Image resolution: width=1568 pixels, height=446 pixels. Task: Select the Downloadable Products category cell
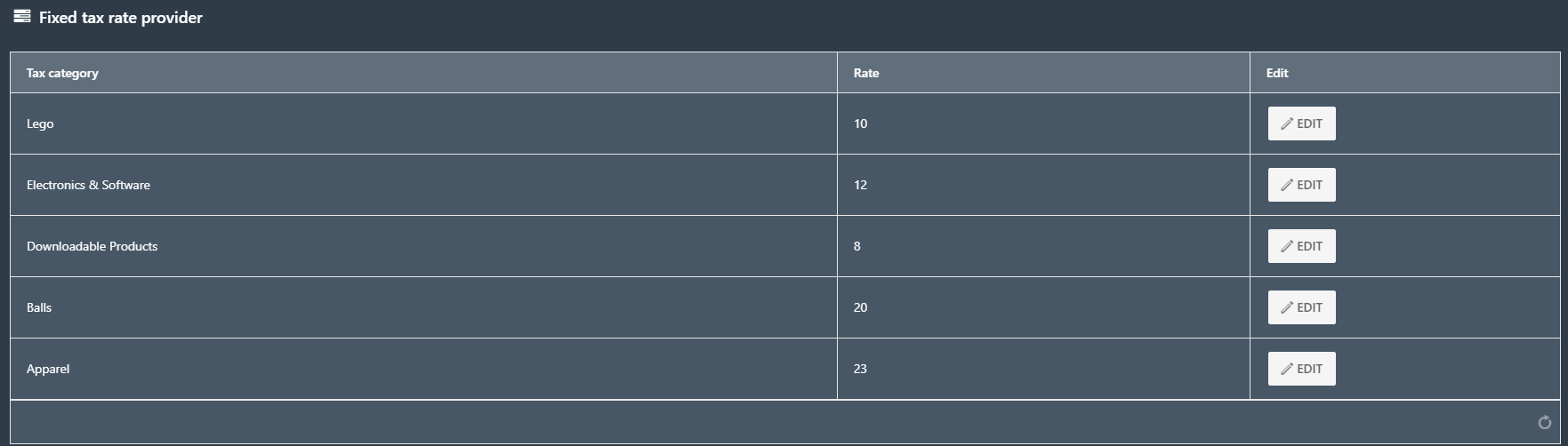[423, 246]
